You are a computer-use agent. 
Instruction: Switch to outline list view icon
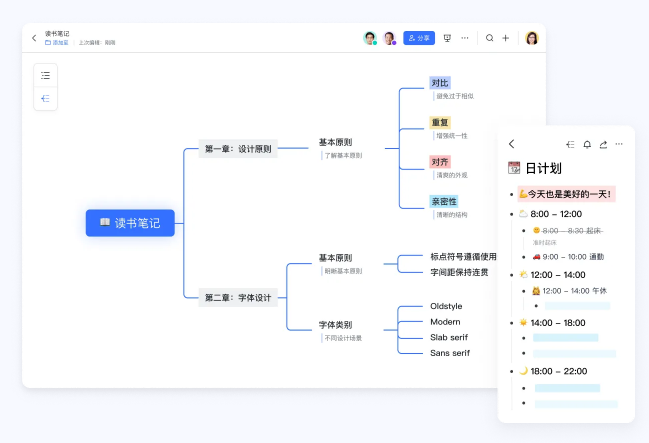coord(46,75)
